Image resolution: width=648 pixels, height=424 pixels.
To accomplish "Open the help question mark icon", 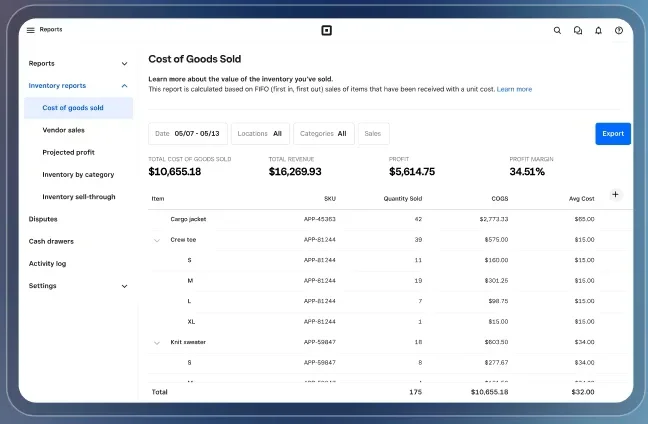I will pyautogui.click(x=619, y=30).
